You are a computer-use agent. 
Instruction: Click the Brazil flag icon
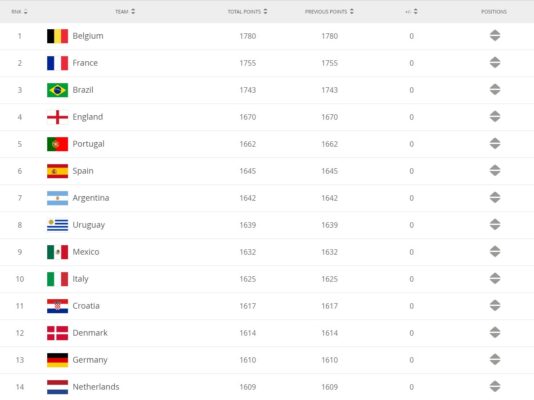[57, 90]
